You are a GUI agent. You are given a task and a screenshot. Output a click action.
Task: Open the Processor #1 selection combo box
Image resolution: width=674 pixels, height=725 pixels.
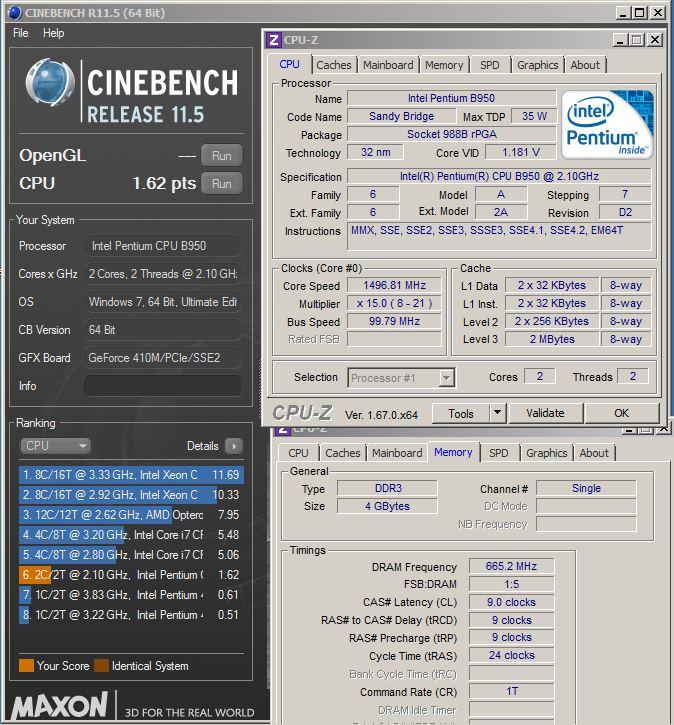401,378
